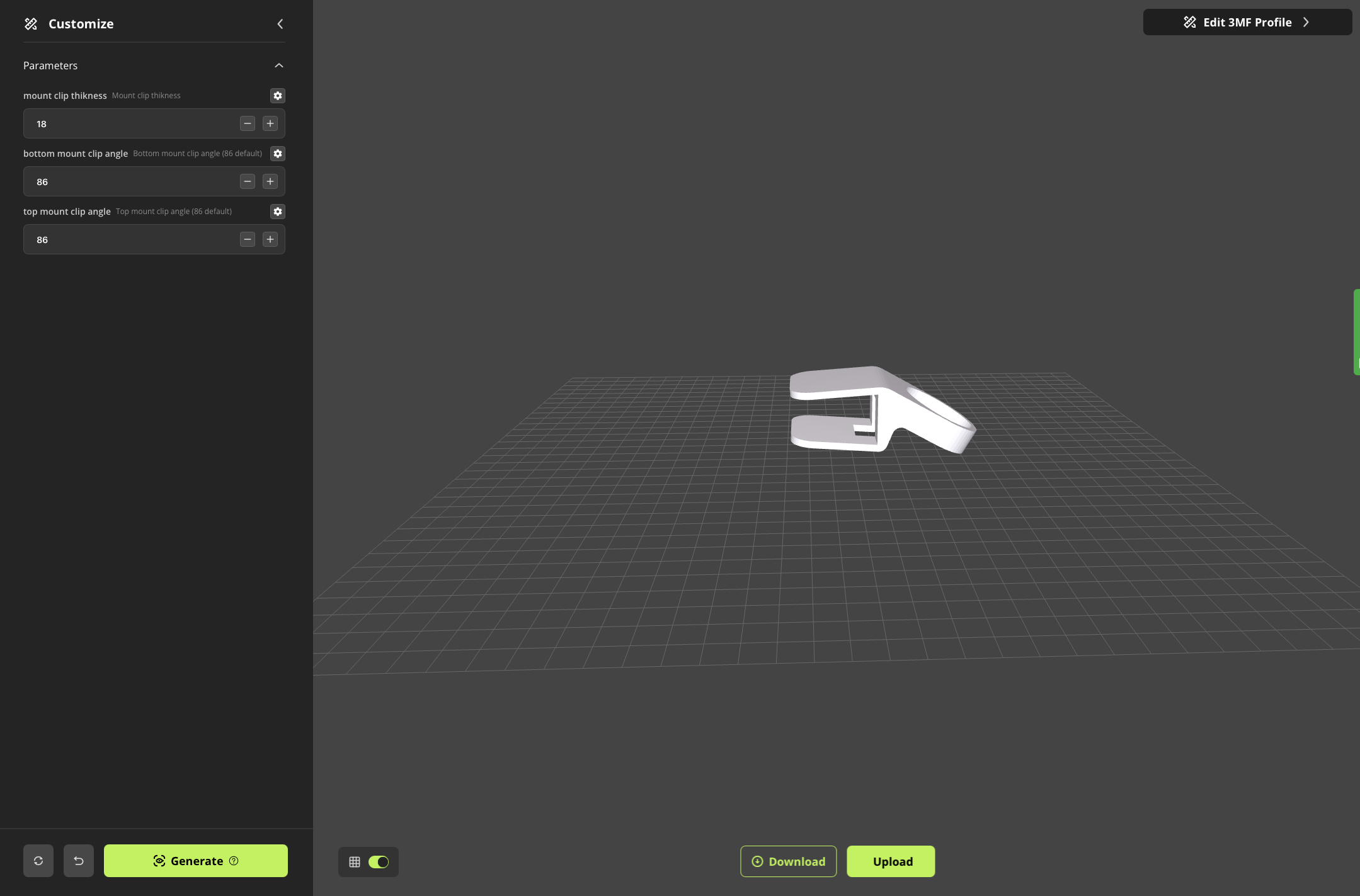Open settings gear for bottom mount clip angle
The width and height of the screenshot is (1360, 896).
[x=277, y=154]
